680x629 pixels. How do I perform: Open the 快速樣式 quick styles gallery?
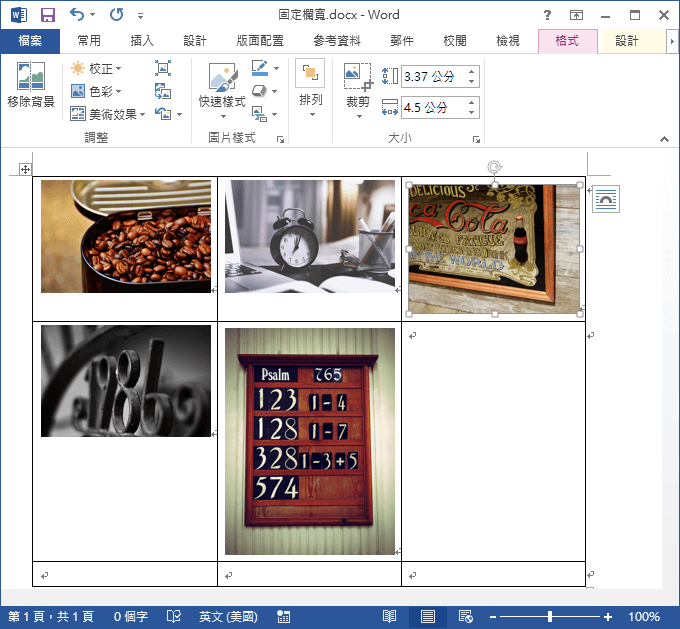tap(223, 91)
